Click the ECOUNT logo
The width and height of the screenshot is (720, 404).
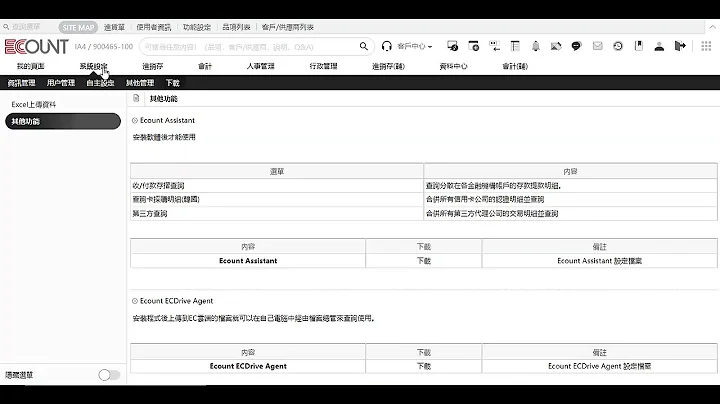click(37, 46)
